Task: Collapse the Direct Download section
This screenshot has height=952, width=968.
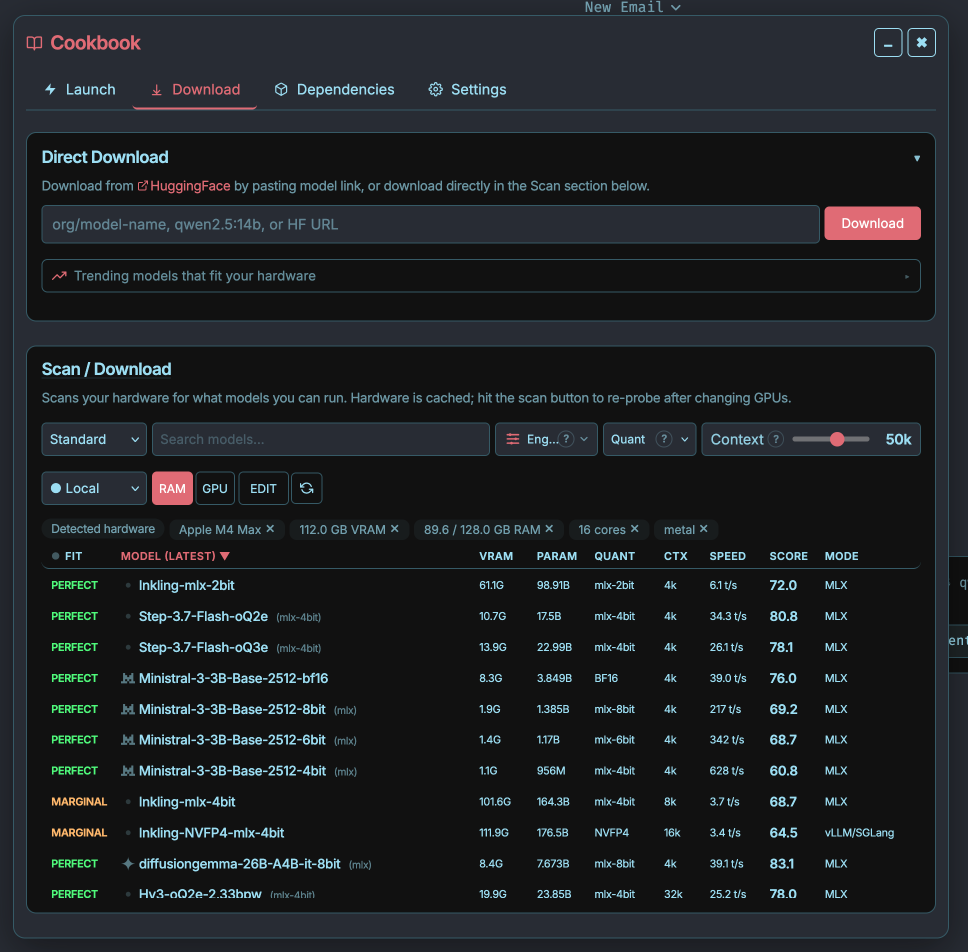Action: coord(917,158)
